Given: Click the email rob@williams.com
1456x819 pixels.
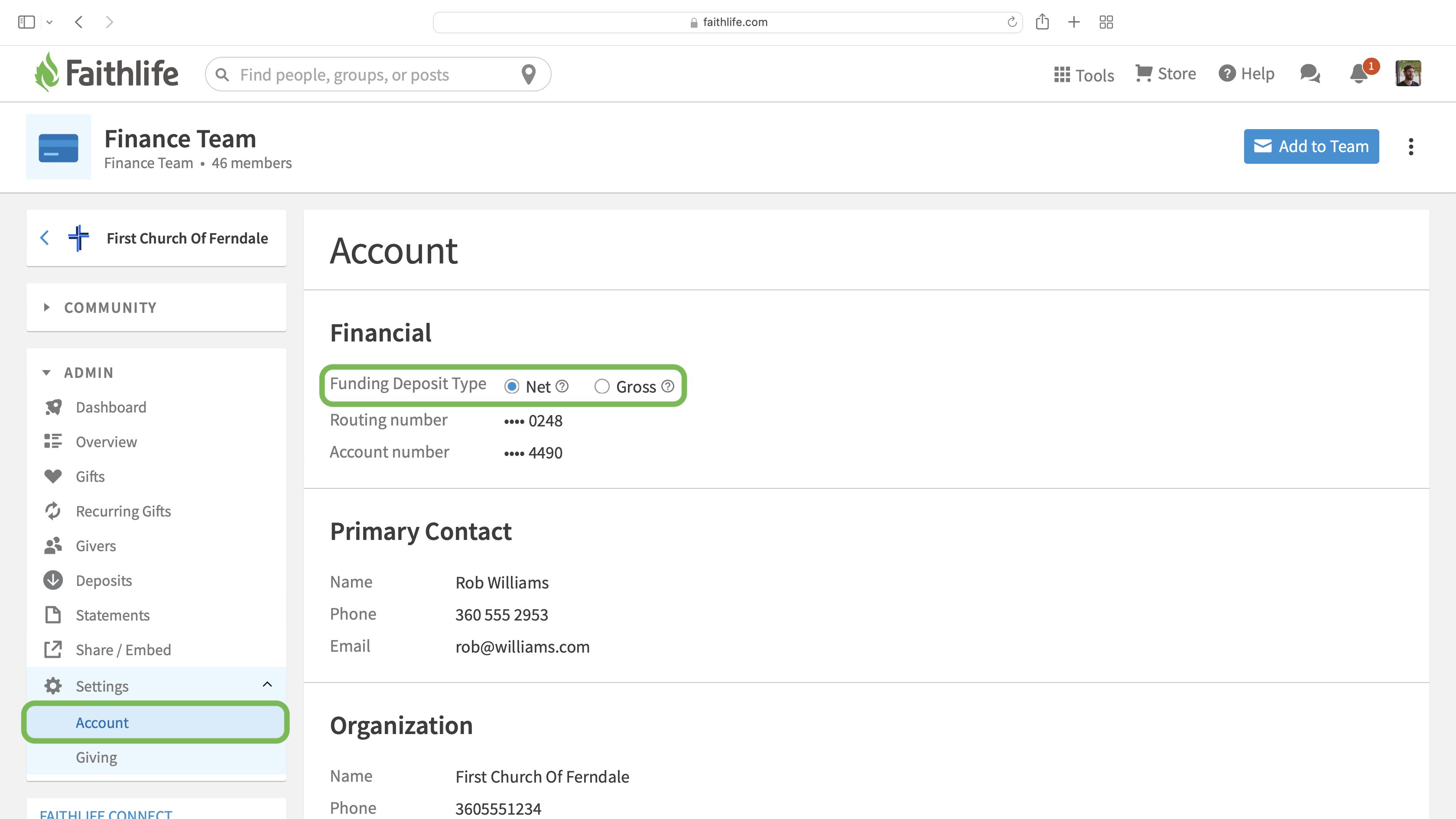Looking at the screenshot, I should 522,647.
